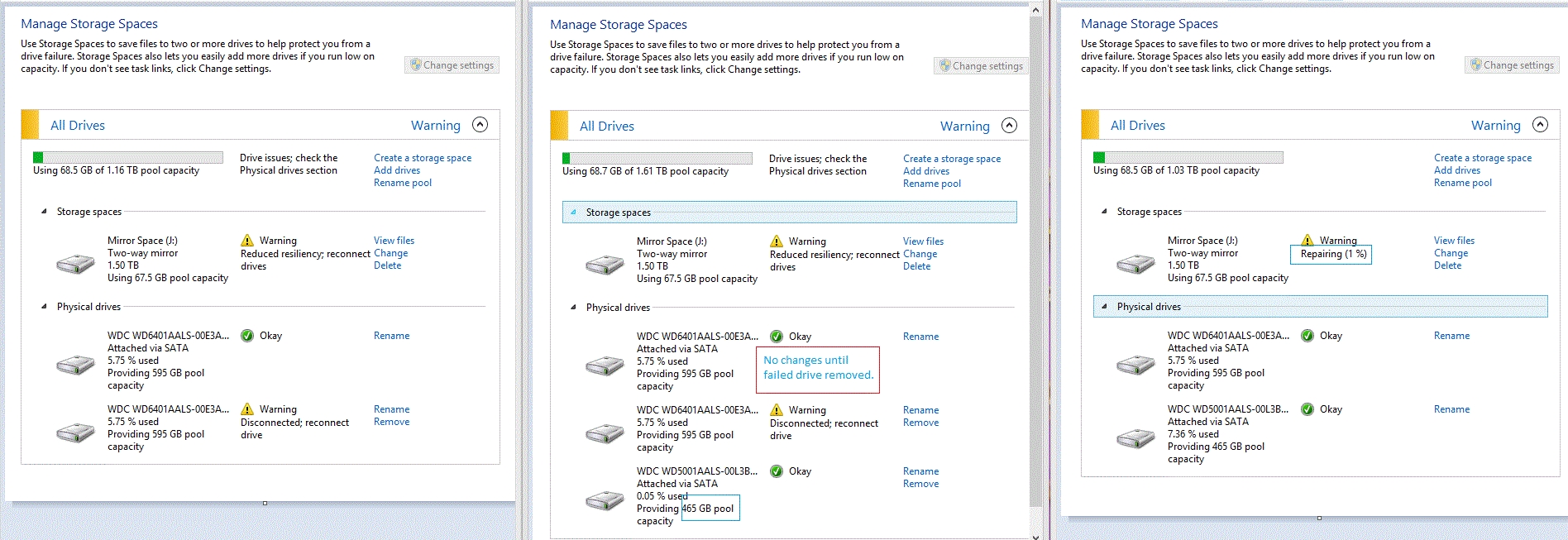This screenshot has height=540, width=1568.
Task: Collapse highlighted Storage spaces section triangle
Action: click(x=573, y=213)
